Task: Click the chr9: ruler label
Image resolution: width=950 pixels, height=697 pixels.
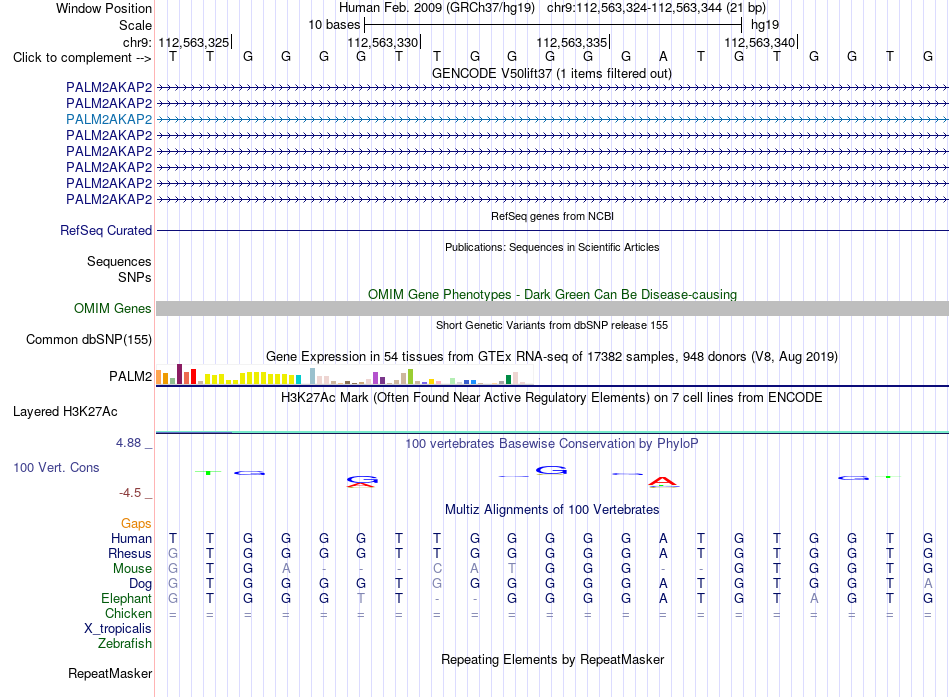Action: pos(137,42)
